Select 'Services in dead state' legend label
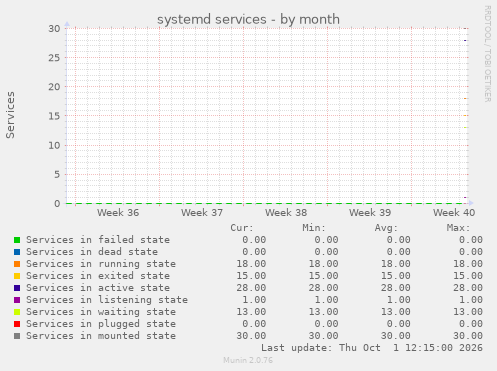 point(92,252)
